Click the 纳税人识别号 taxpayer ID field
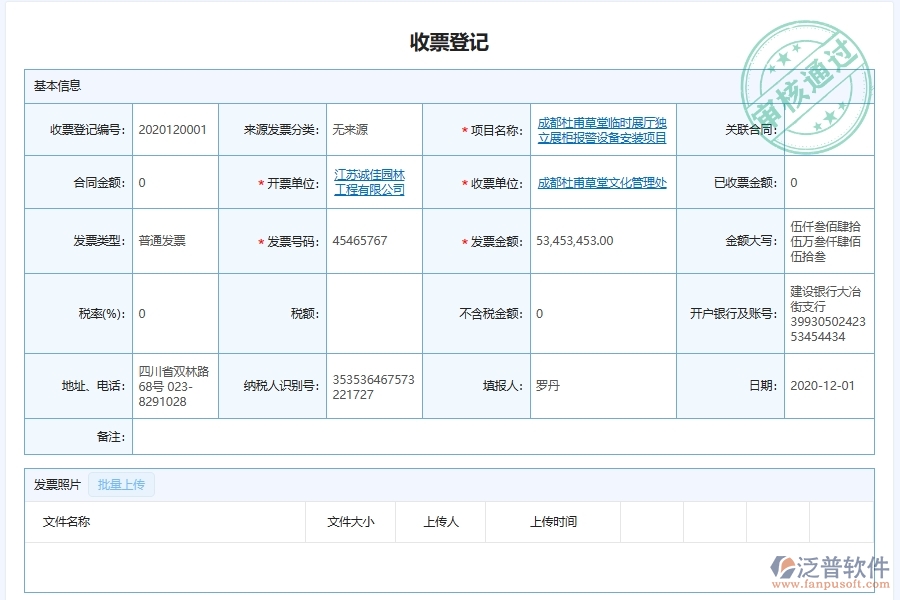The width and height of the screenshot is (900, 600). (371, 385)
